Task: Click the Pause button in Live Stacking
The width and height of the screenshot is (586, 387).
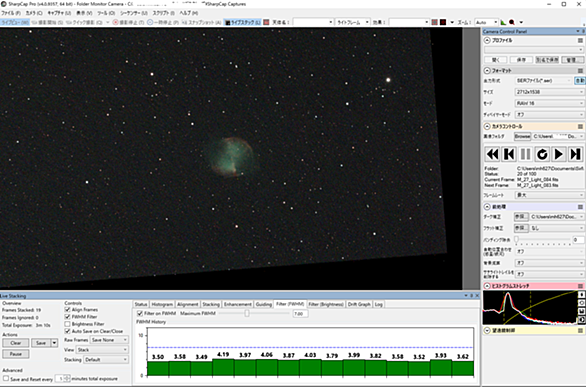Action: coord(16,354)
